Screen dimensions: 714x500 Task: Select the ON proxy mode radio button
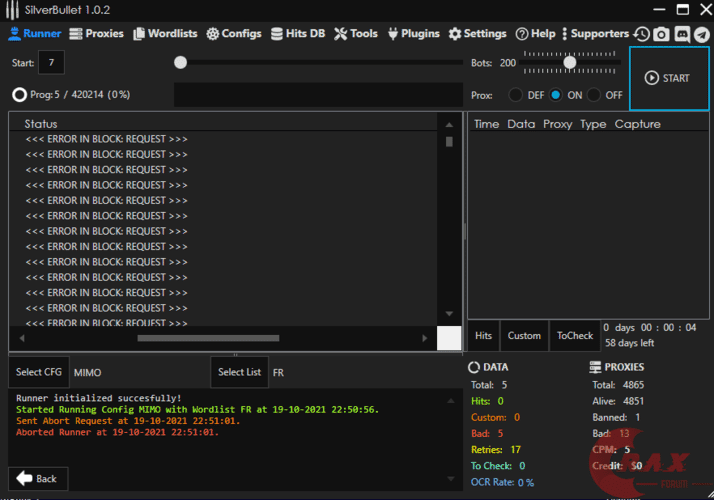coord(556,95)
